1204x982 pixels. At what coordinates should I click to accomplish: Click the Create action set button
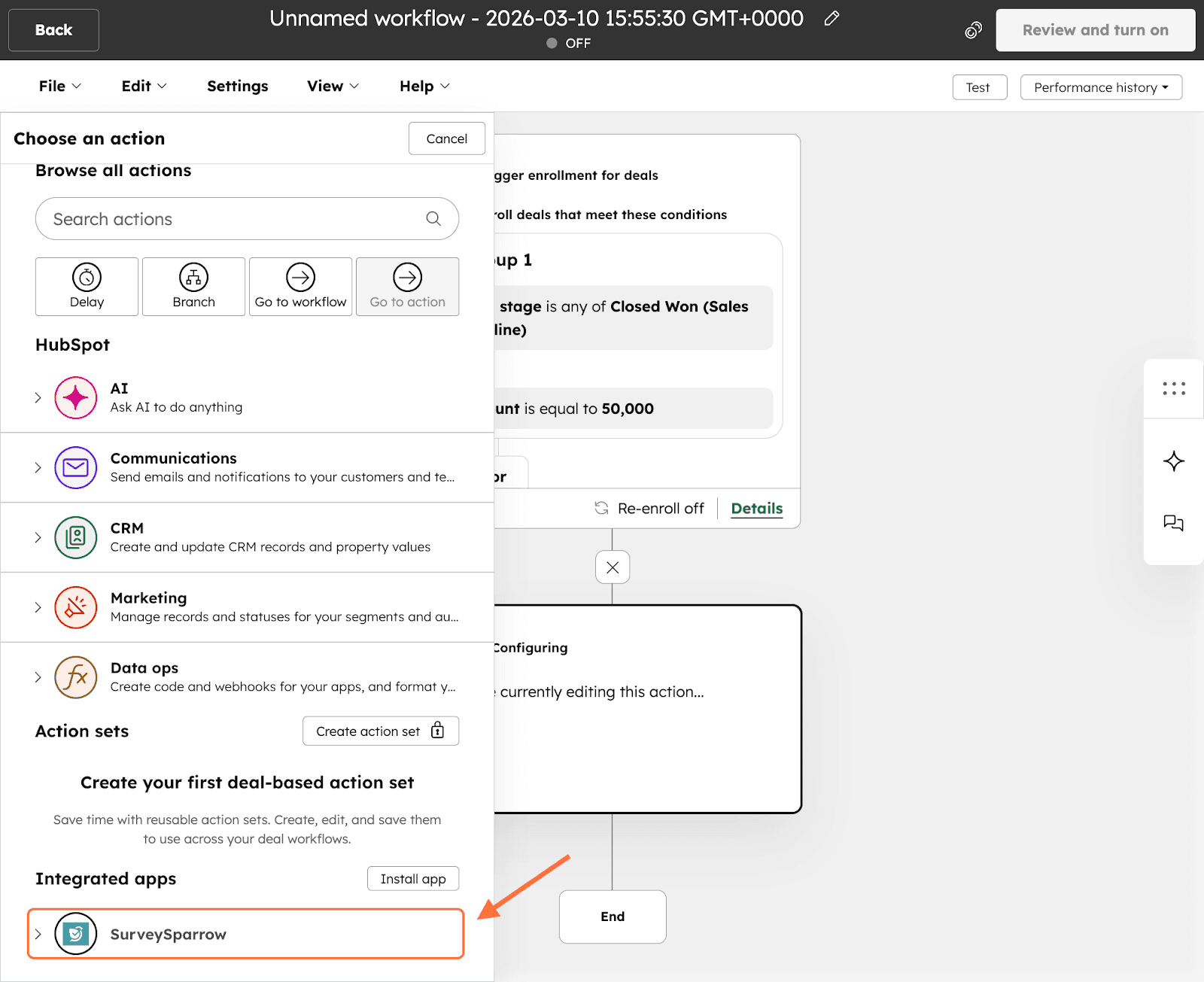(380, 731)
